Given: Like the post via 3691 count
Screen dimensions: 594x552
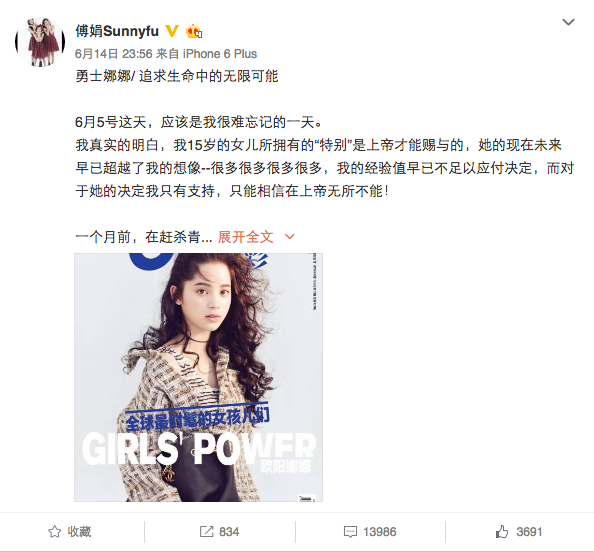Looking at the screenshot, I should 529,532.
